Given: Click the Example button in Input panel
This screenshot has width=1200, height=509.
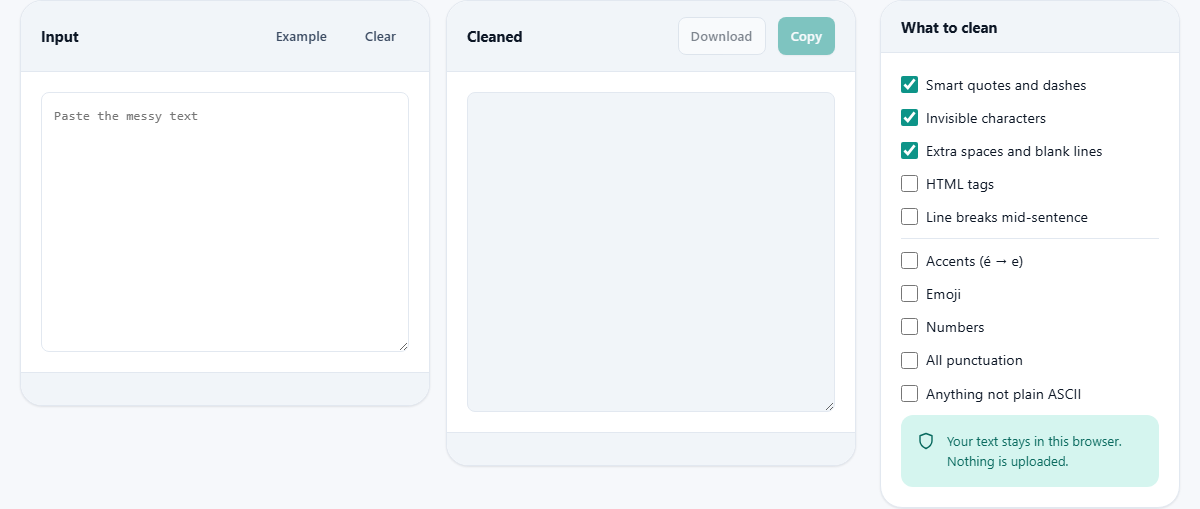Looking at the screenshot, I should tap(301, 37).
